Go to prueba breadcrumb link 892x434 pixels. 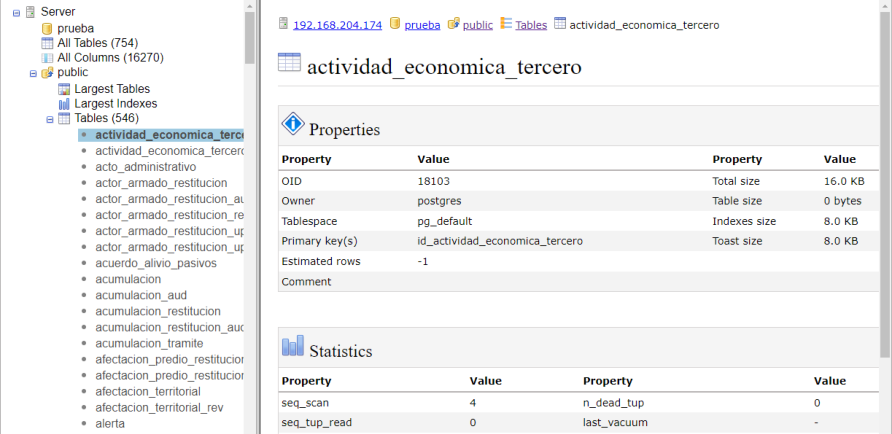pos(422,24)
